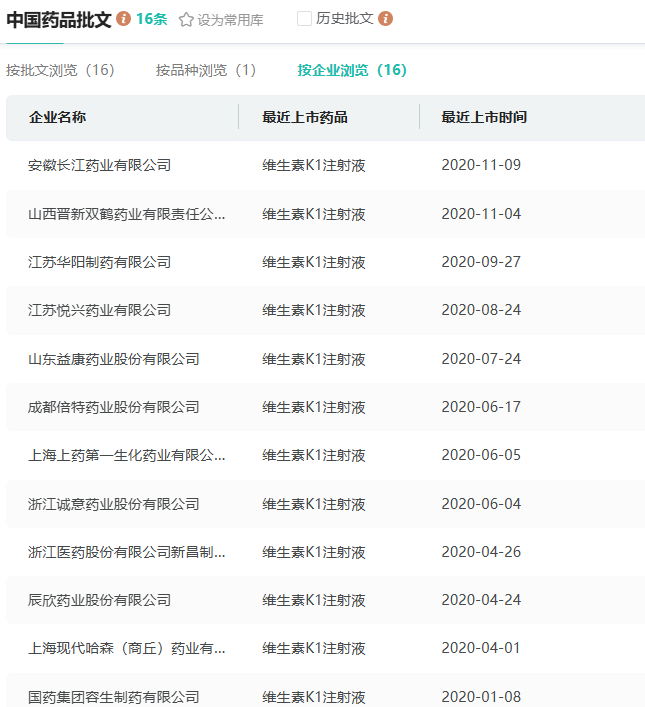Screen dimensions: 645x707
Task: Switch to 按品种浏览 (1) tab
Action: 206,70
